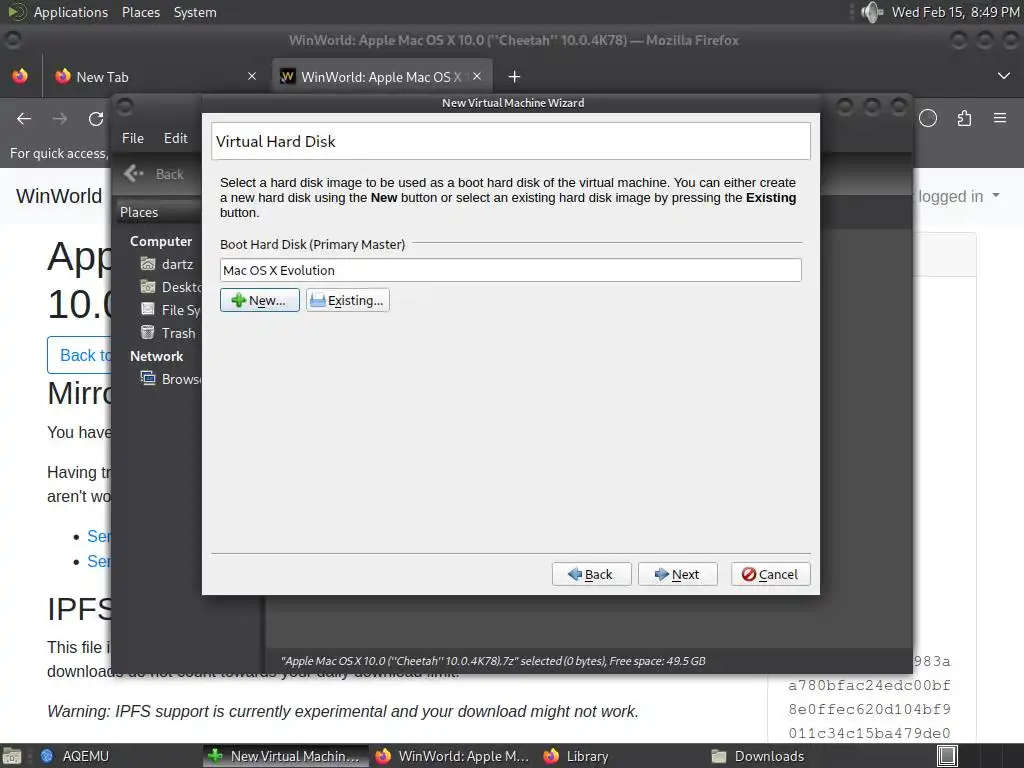Click Network browse icon in sidebar
Screen dimensions: 1024x768
click(x=148, y=378)
